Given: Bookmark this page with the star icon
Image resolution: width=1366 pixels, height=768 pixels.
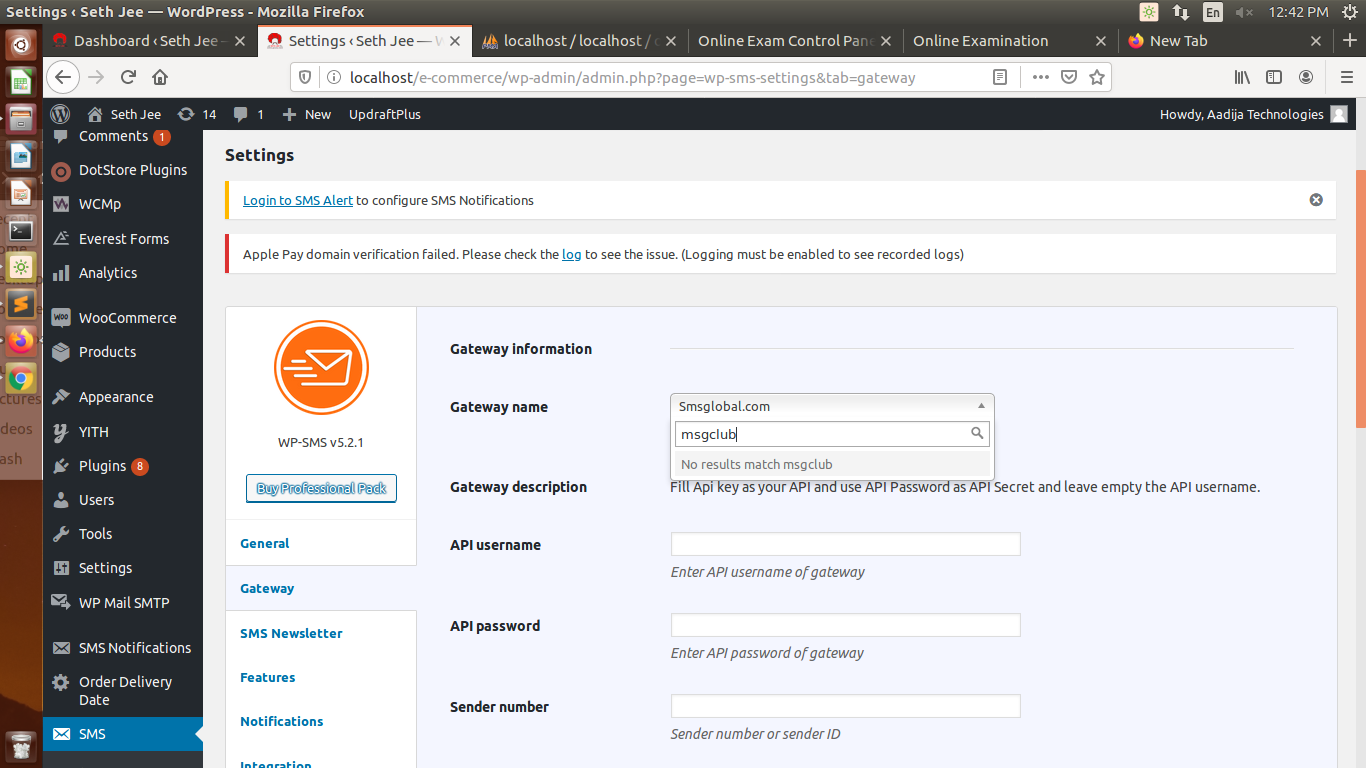Looking at the screenshot, I should click(x=1097, y=77).
